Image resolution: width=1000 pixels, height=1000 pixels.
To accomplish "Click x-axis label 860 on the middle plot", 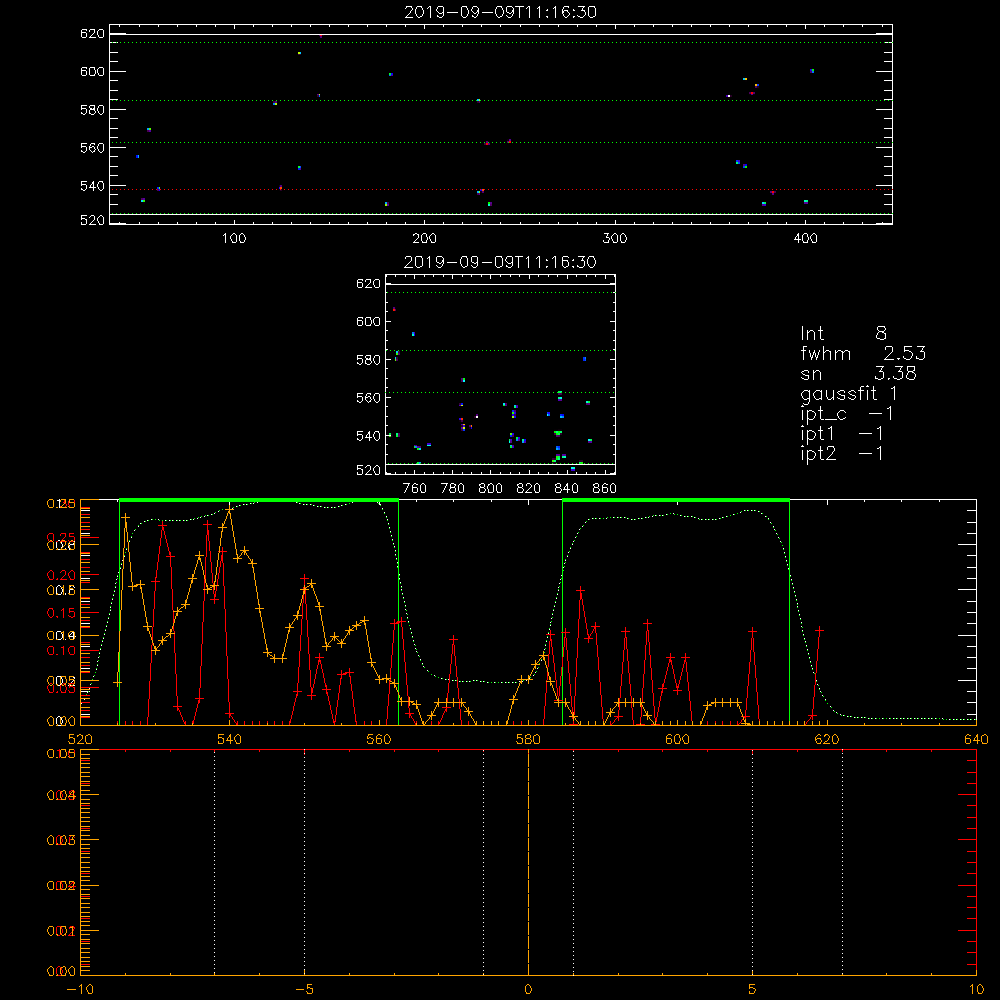I will [x=605, y=489].
